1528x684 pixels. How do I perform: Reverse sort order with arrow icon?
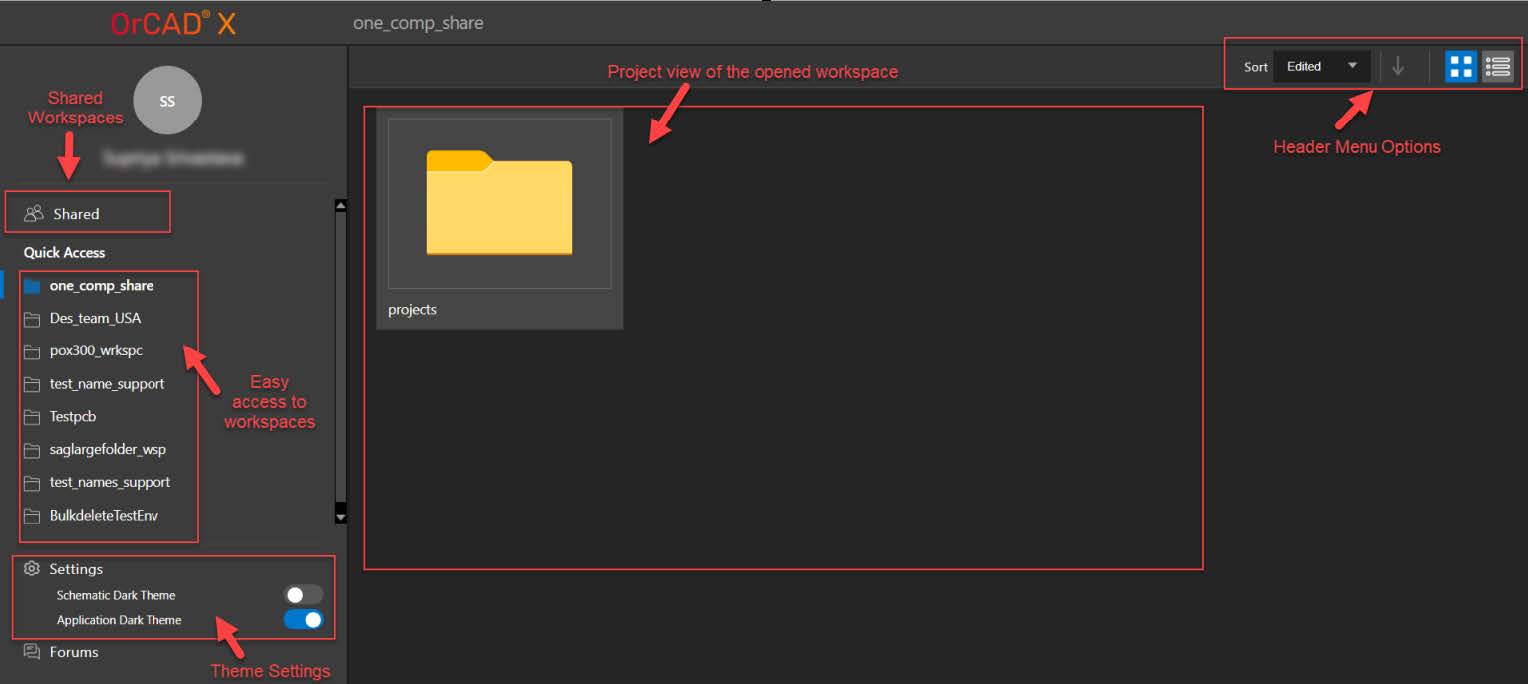(x=1398, y=67)
